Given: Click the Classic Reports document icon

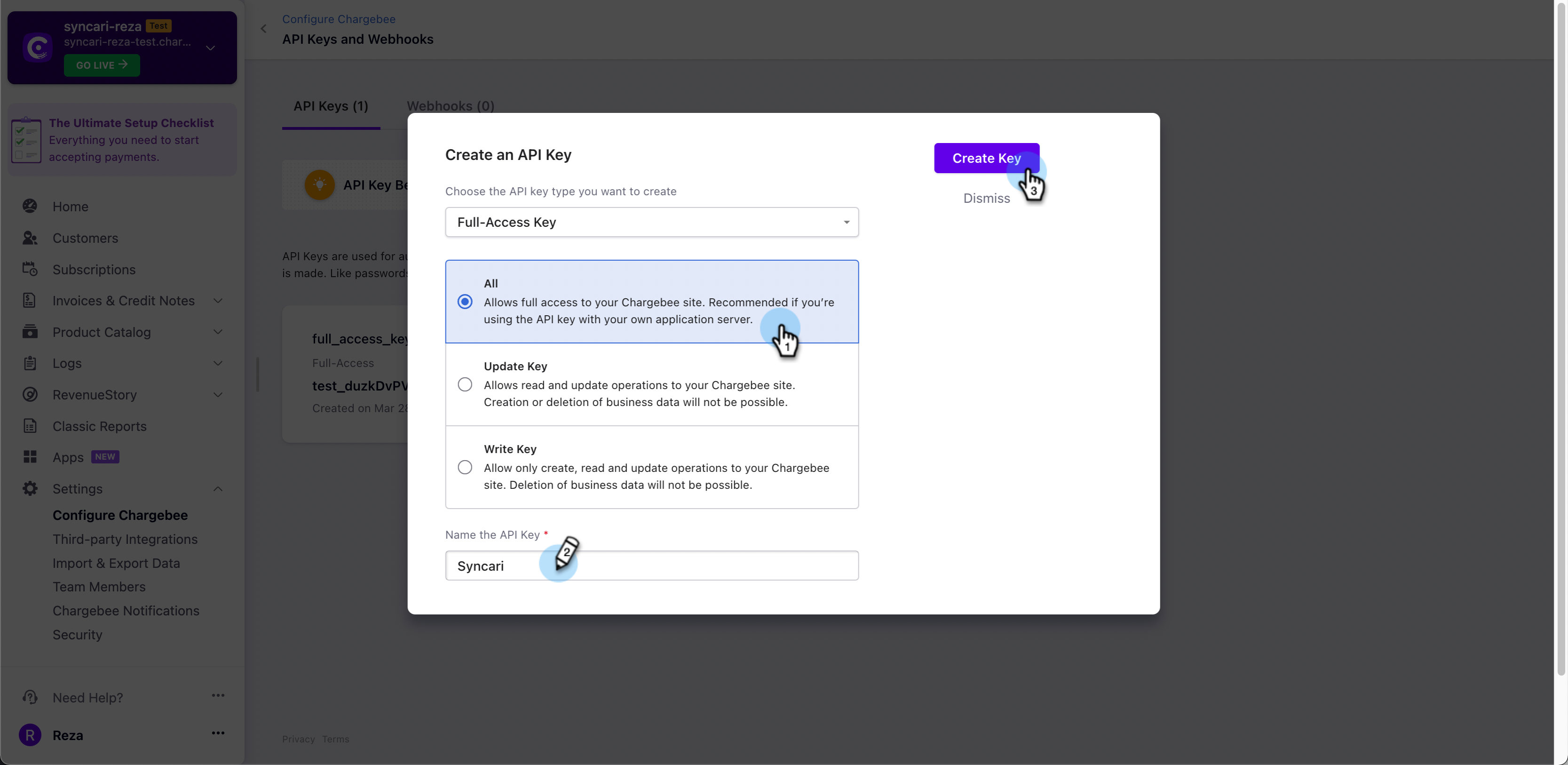Looking at the screenshot, I should (x=30, y=426).
